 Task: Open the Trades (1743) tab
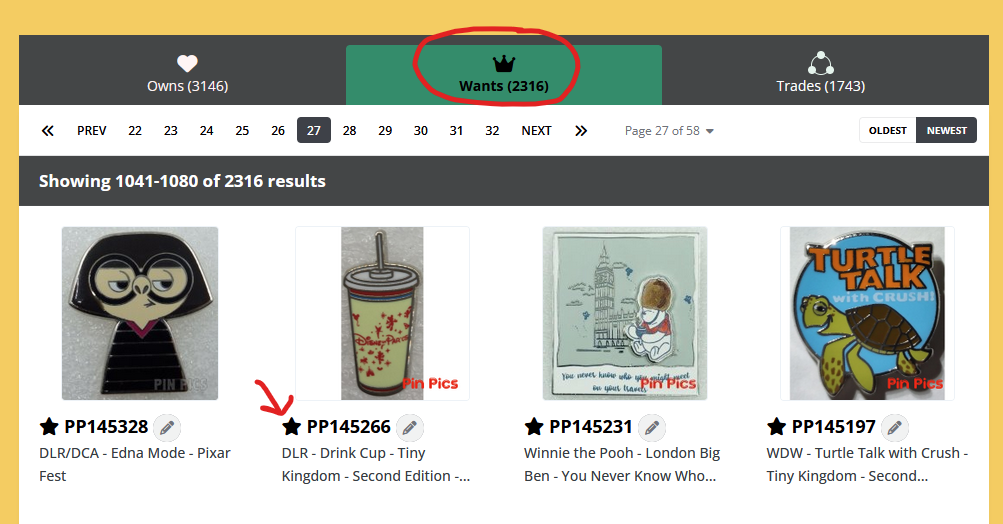click(x=821, y=75)
